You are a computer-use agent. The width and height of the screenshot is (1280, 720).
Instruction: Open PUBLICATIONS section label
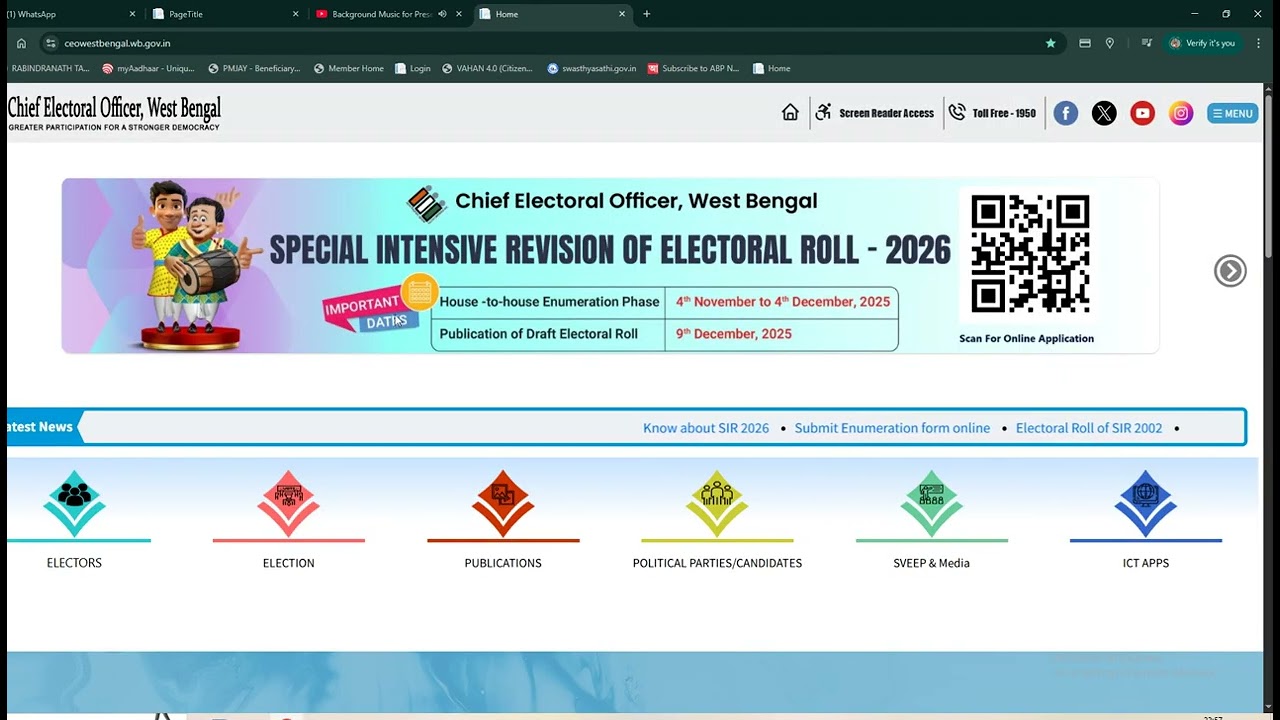503,563
